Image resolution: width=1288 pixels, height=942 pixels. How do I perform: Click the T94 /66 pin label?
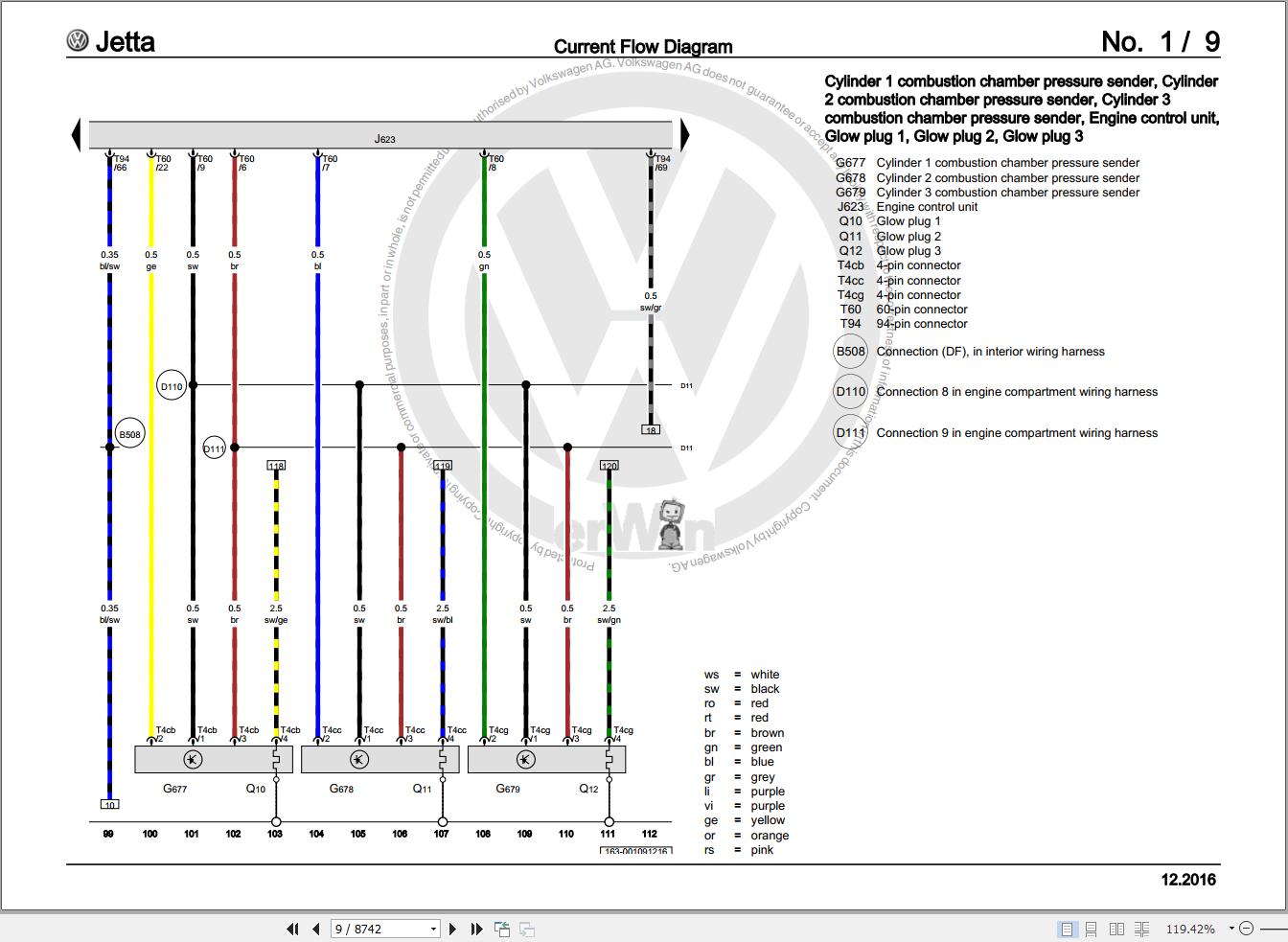tap(122, 164)
